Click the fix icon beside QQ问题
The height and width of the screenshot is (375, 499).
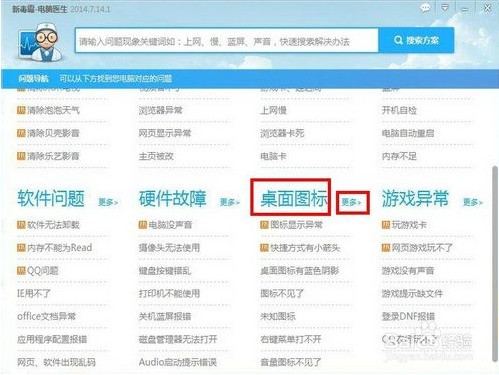[x=21, y=270]
